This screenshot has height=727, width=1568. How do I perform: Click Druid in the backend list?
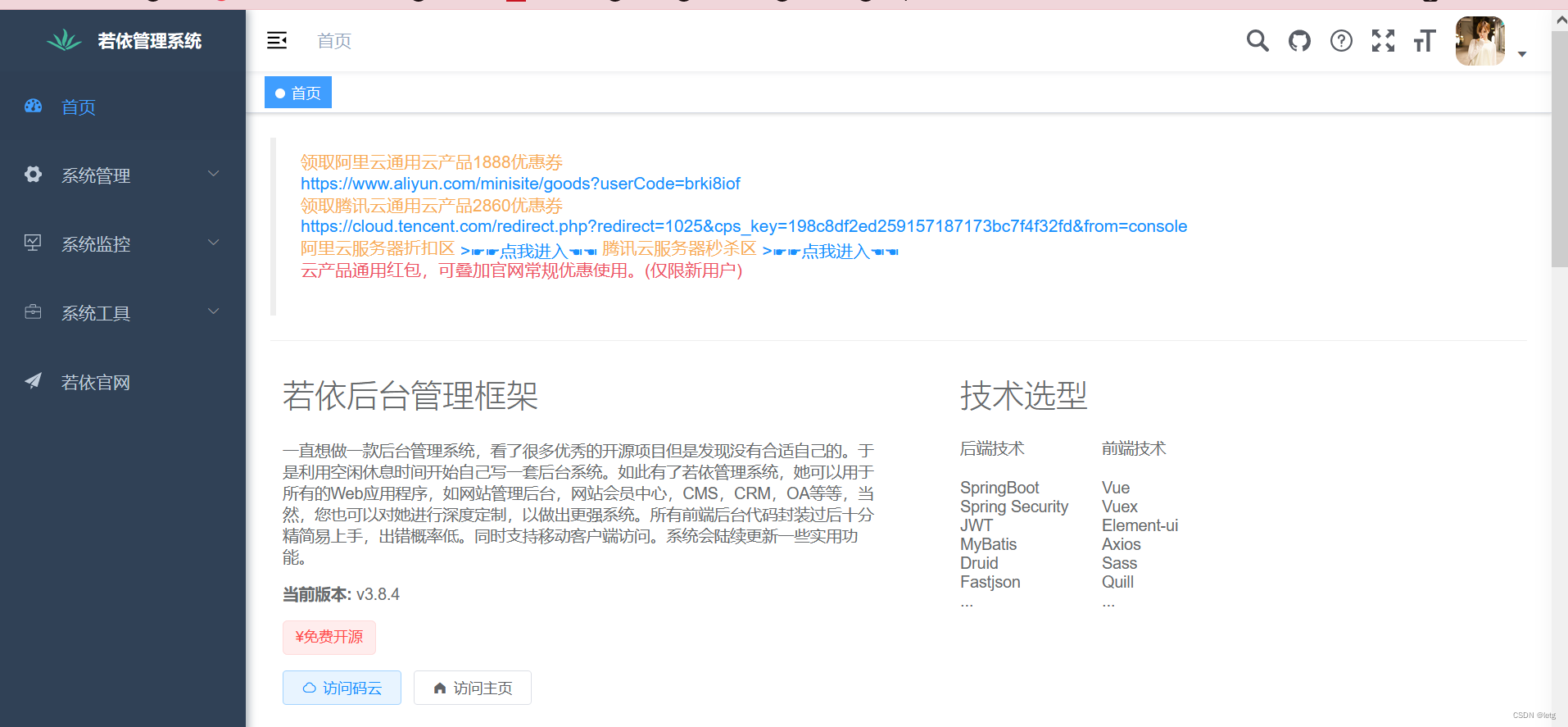979,563
